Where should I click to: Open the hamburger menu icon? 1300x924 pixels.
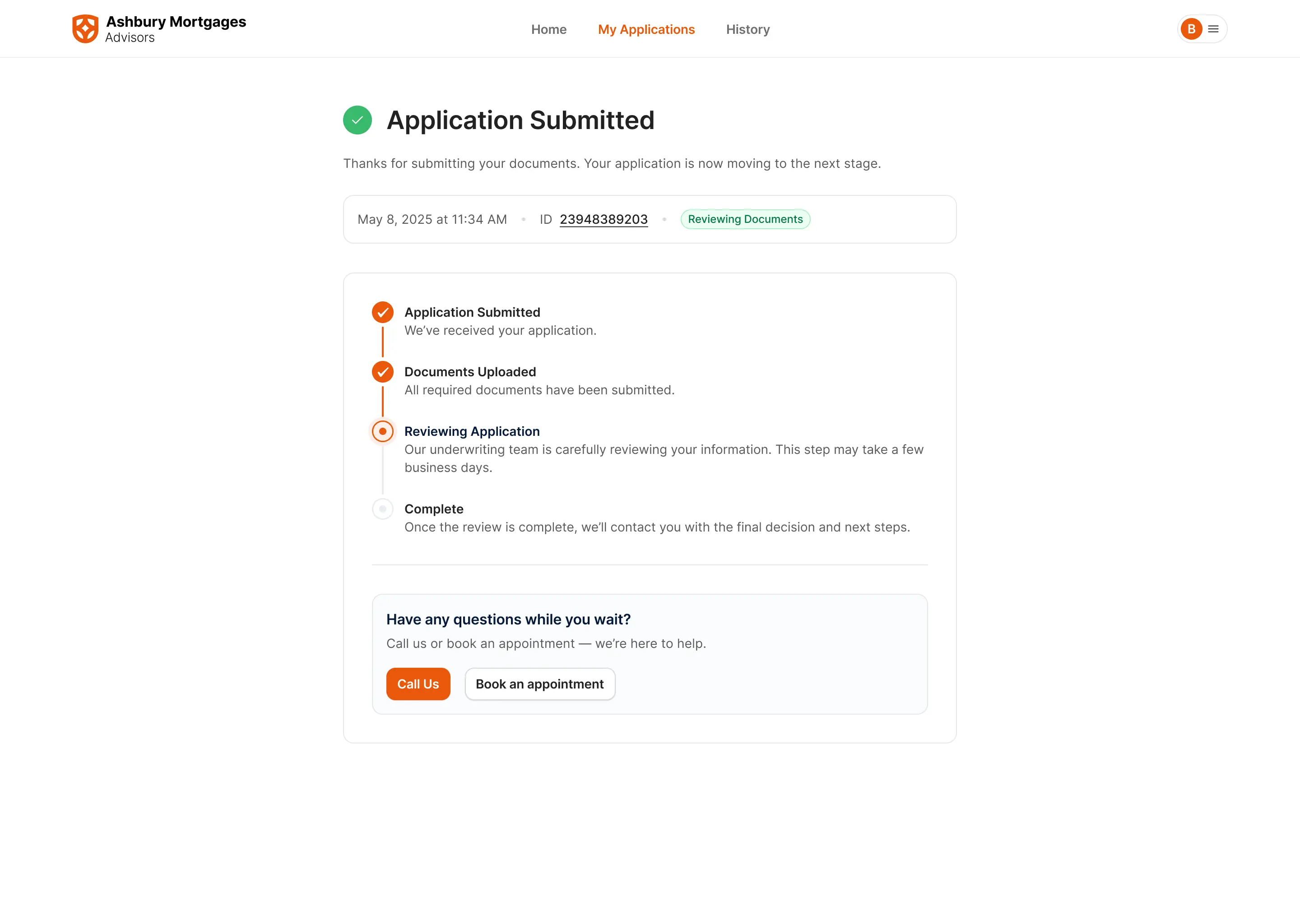[x=1213, y=29]
